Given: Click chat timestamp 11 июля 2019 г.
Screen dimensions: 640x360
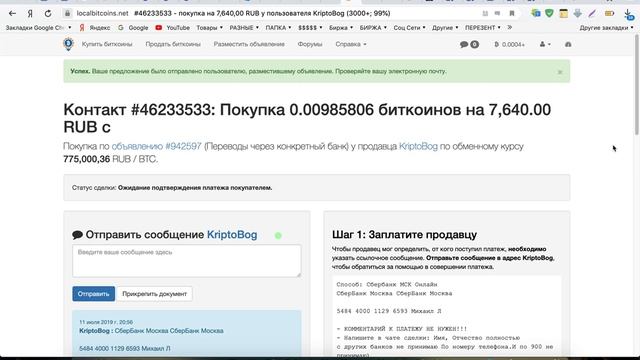Looking at the screenshot, I should [106, 322].
